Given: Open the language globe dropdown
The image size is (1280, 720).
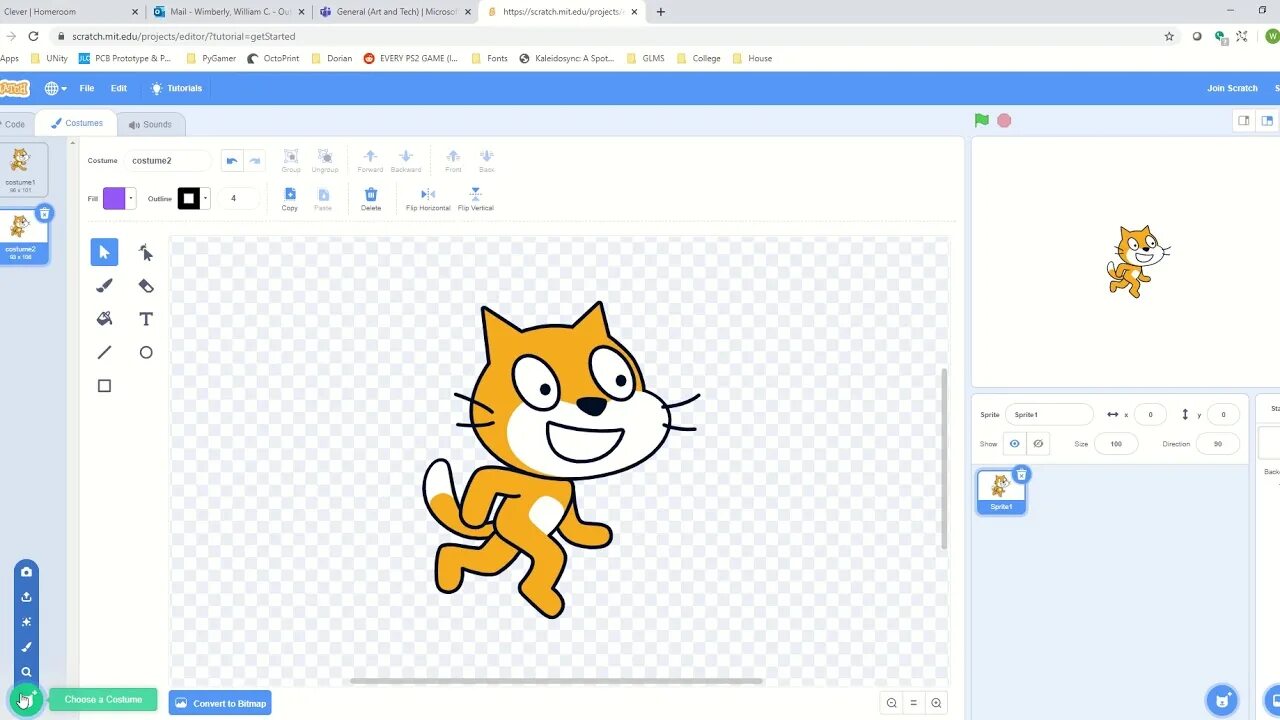Looking at the screenshot, I should [56, 88].
